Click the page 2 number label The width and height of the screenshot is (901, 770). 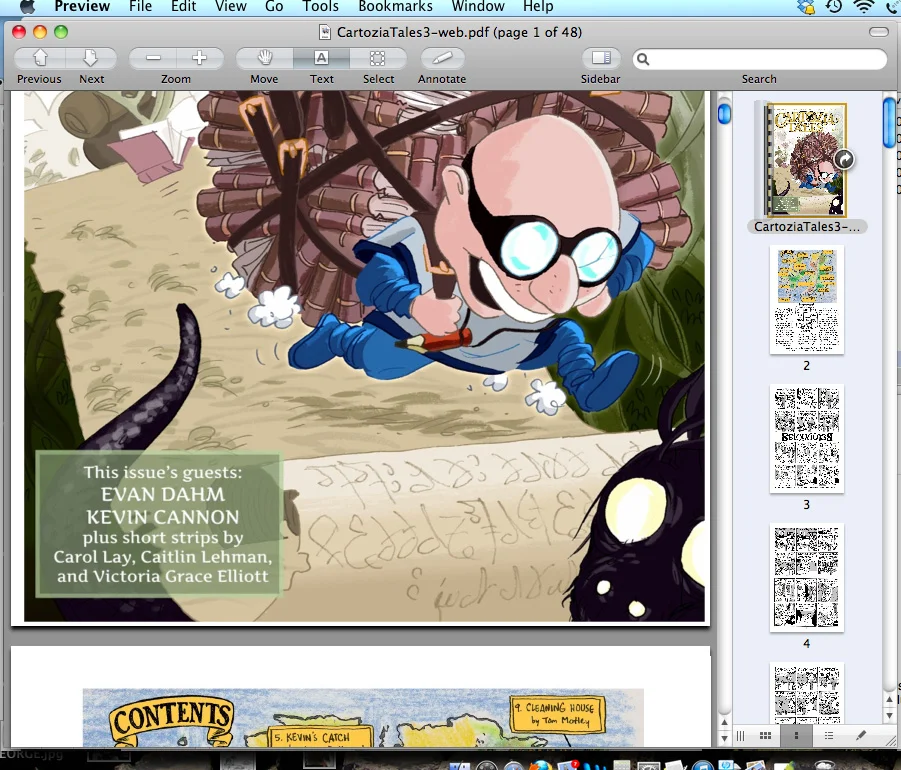[x=807, y=365]
